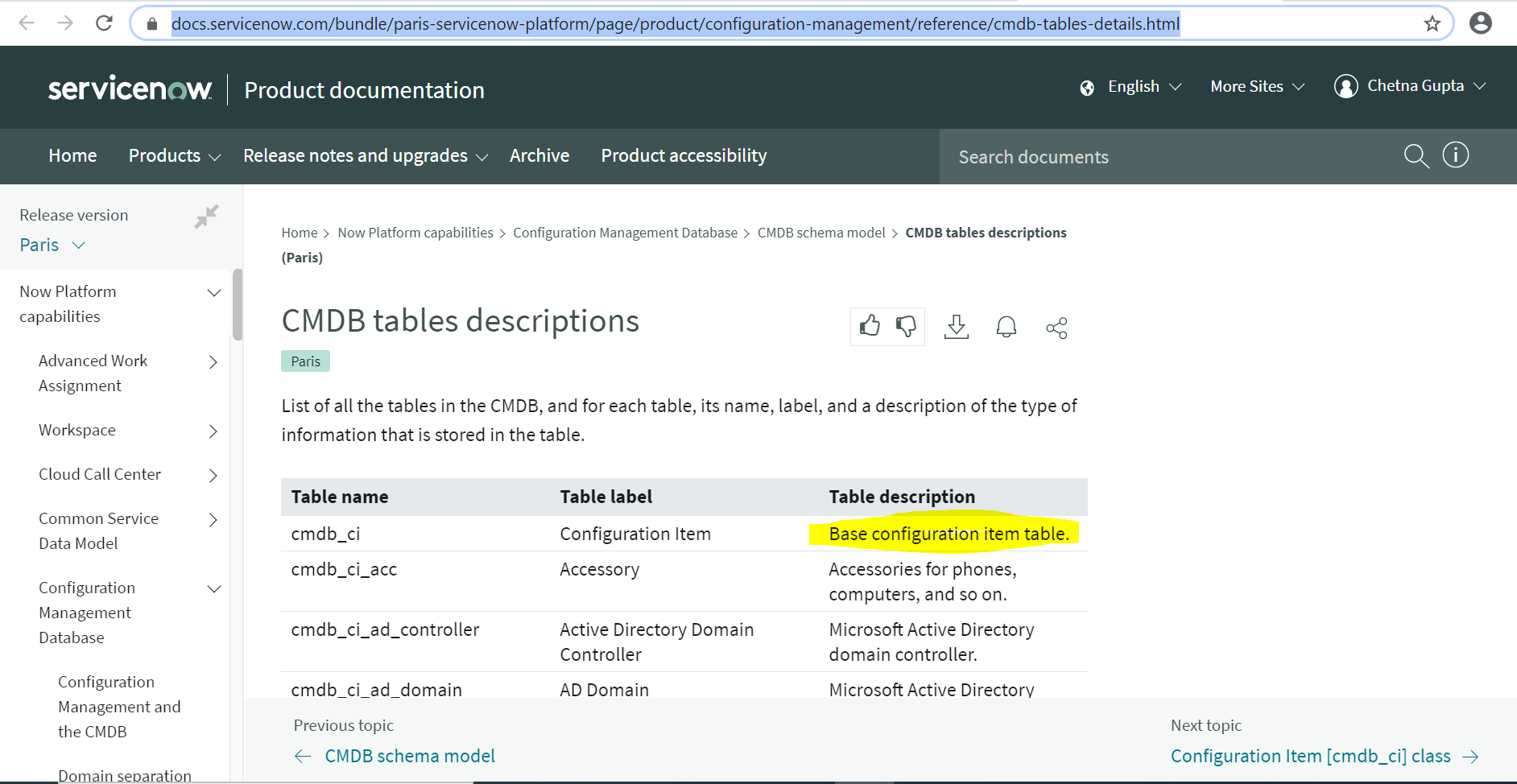
Task: Expand the Workspace item
Action: pyautogui.click(x=213, y=431)
